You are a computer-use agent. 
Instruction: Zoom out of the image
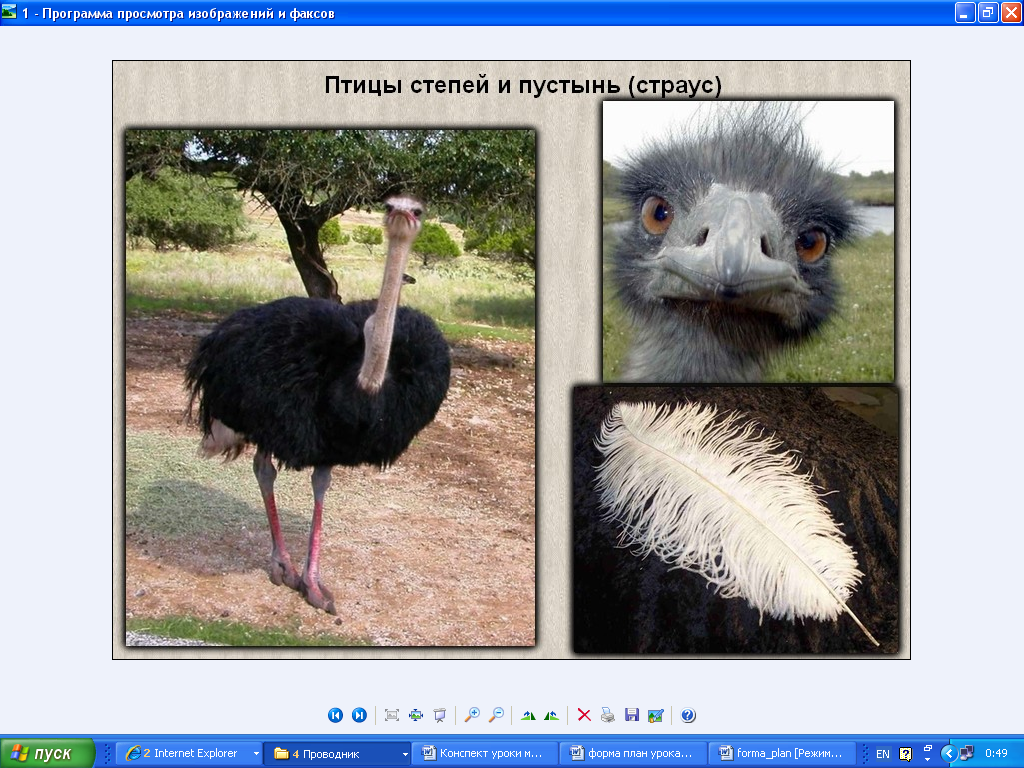(496, 715)
